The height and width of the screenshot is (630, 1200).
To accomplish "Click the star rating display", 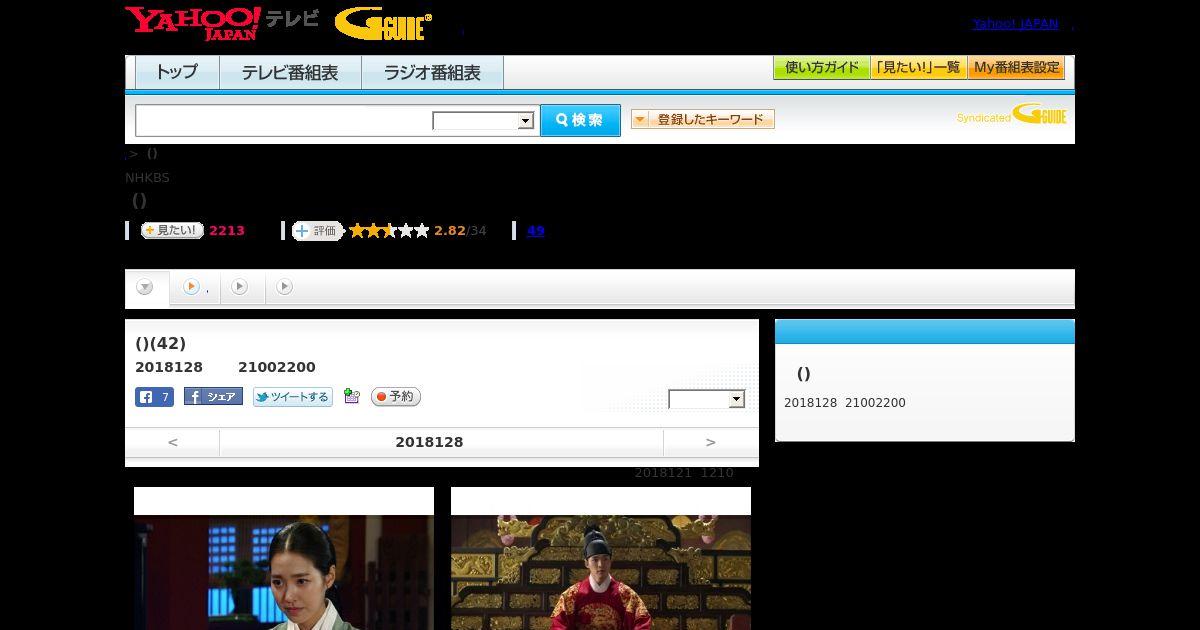I will pyautogui.click(x=389, y=231).
